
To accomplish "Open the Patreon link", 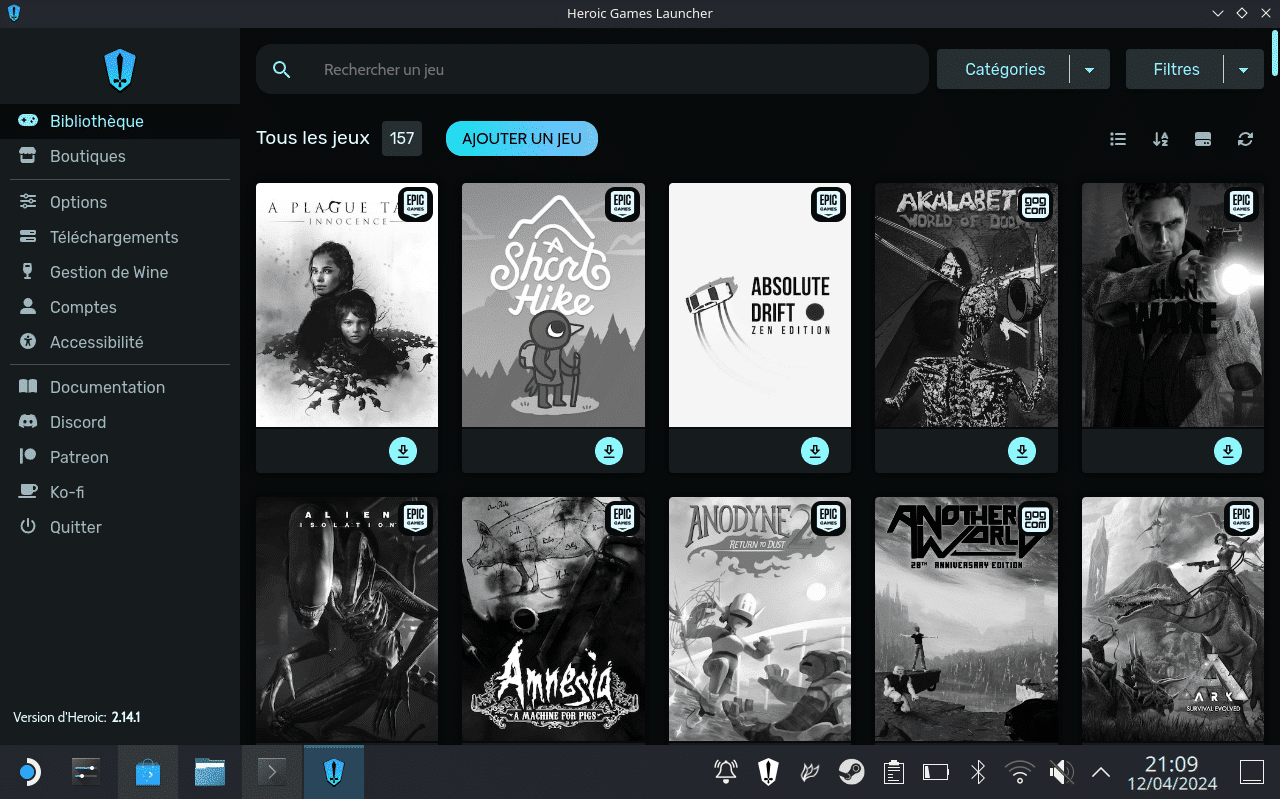I will point(120,457).
